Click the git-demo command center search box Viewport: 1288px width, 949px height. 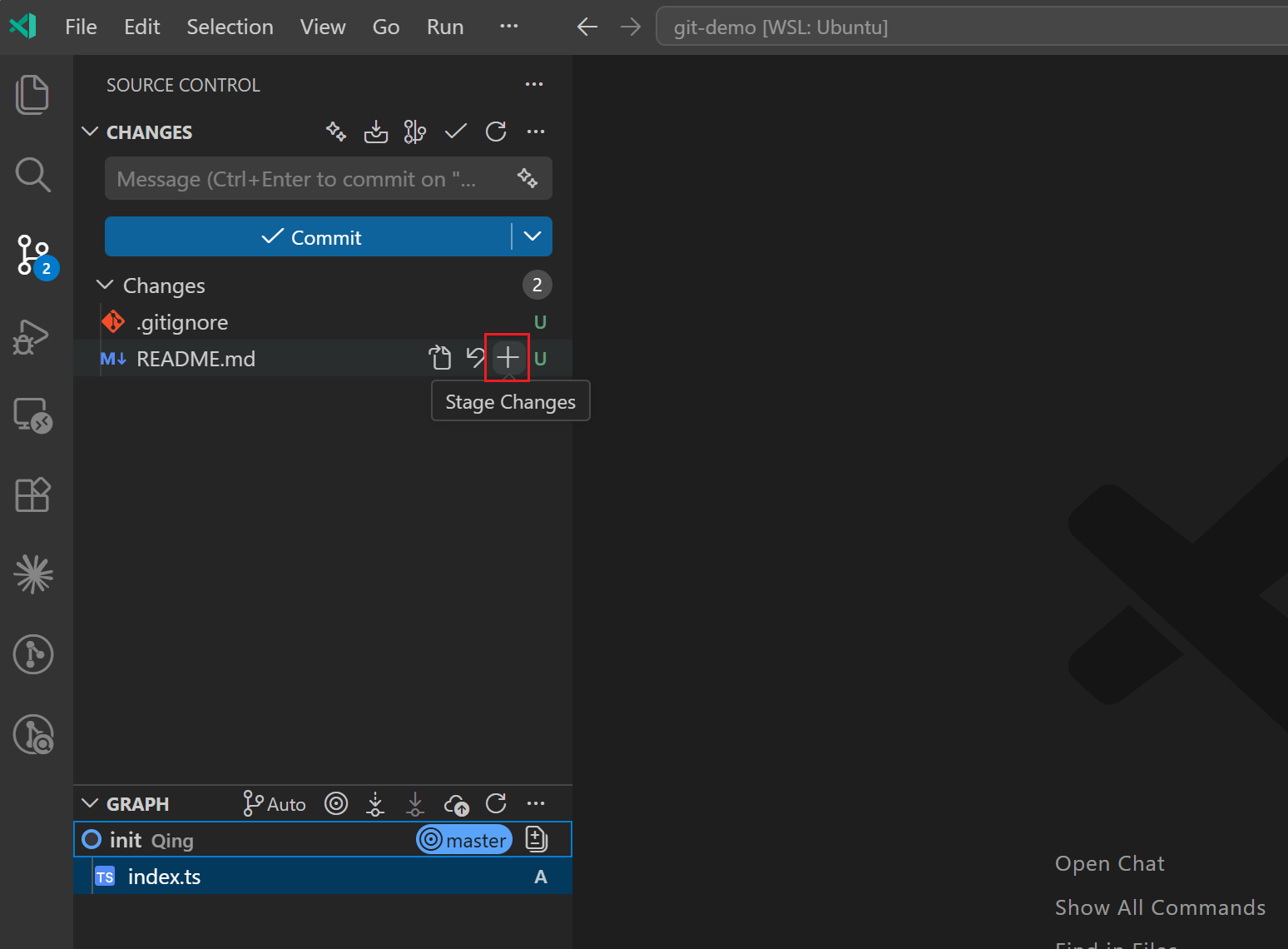coord(972,27)
